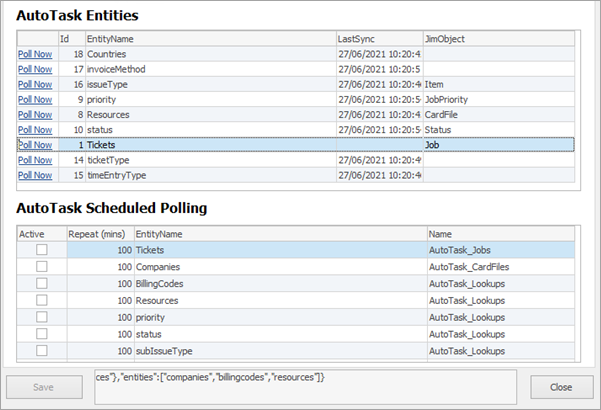This screenshot has width=601, height=410.
Task: Enable Active checkbox for Companies polling
Action: [42, 267]
